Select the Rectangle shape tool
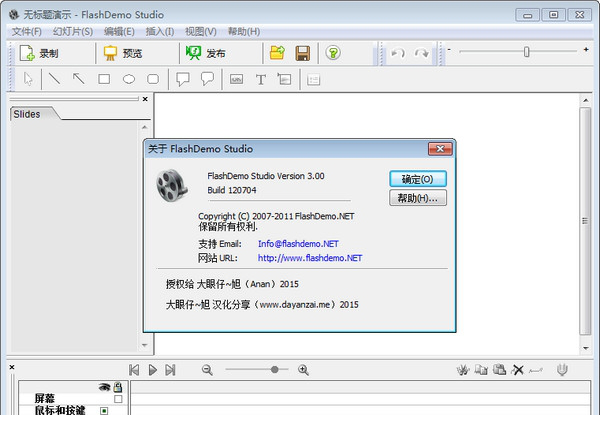Image resolution: width=600 pixels, height=431 pixels. 104,79
